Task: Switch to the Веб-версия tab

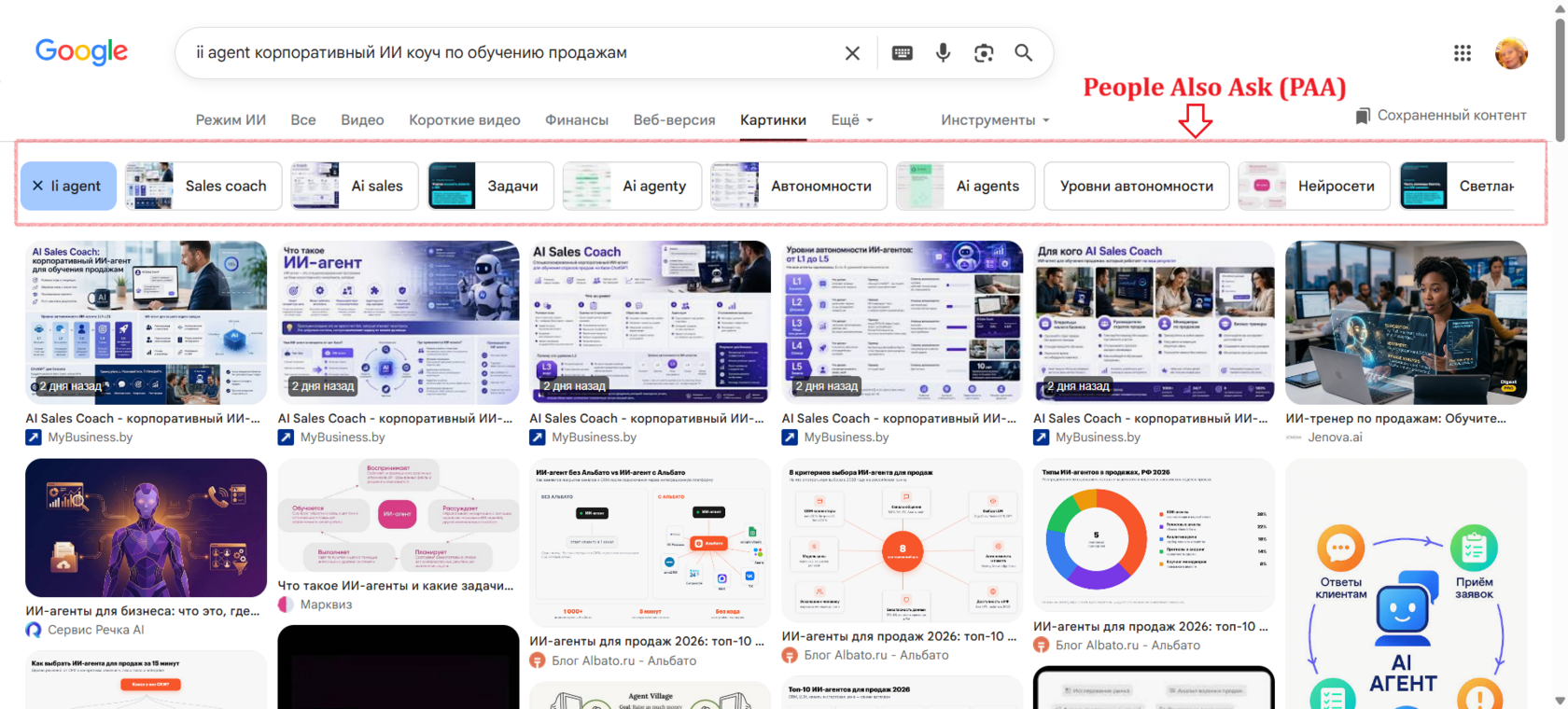Action: click(x=674, y=120)
